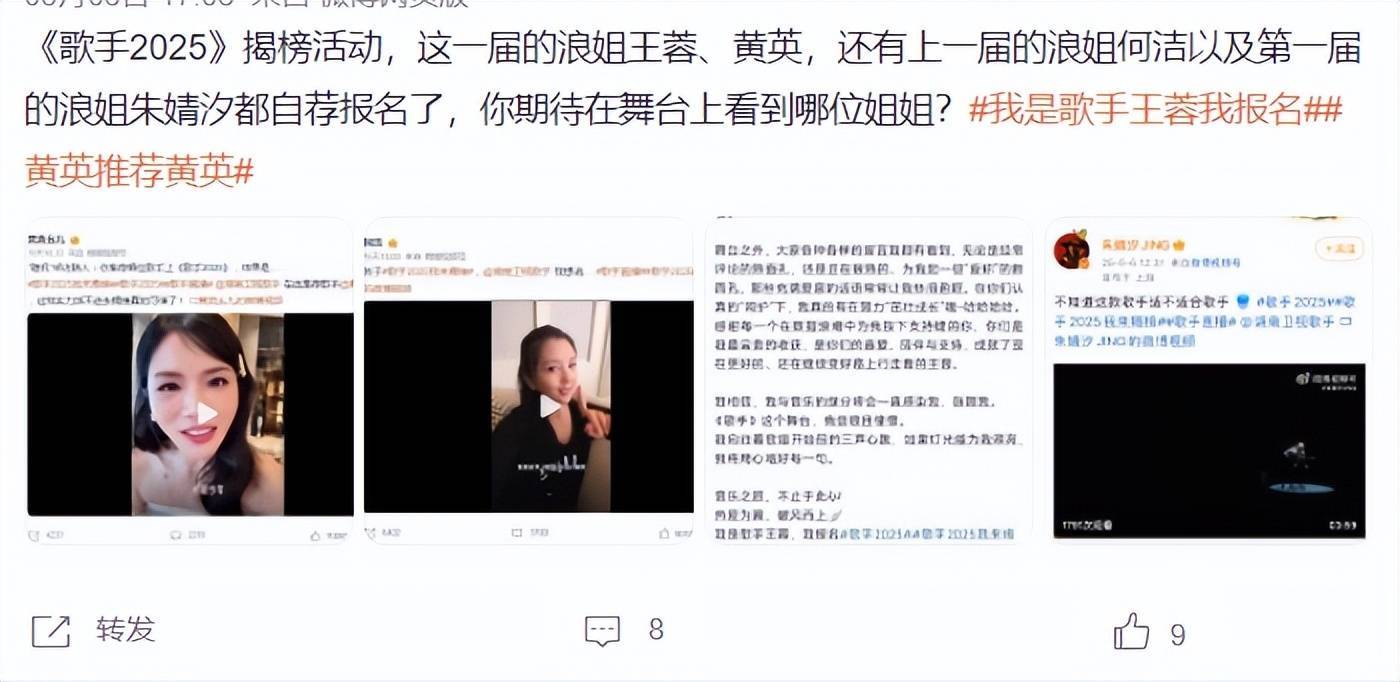Viewport: 1400px width, 682px height.
Task: Open comments via the speech bubble icon
Action: point(602,631)
